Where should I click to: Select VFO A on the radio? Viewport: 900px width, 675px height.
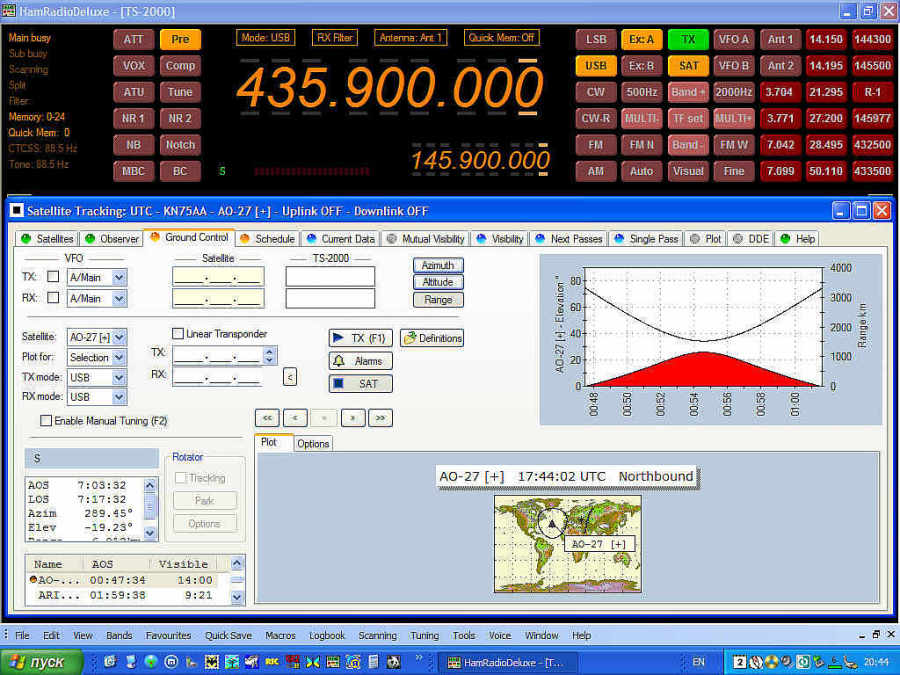(x=734, y=39)
